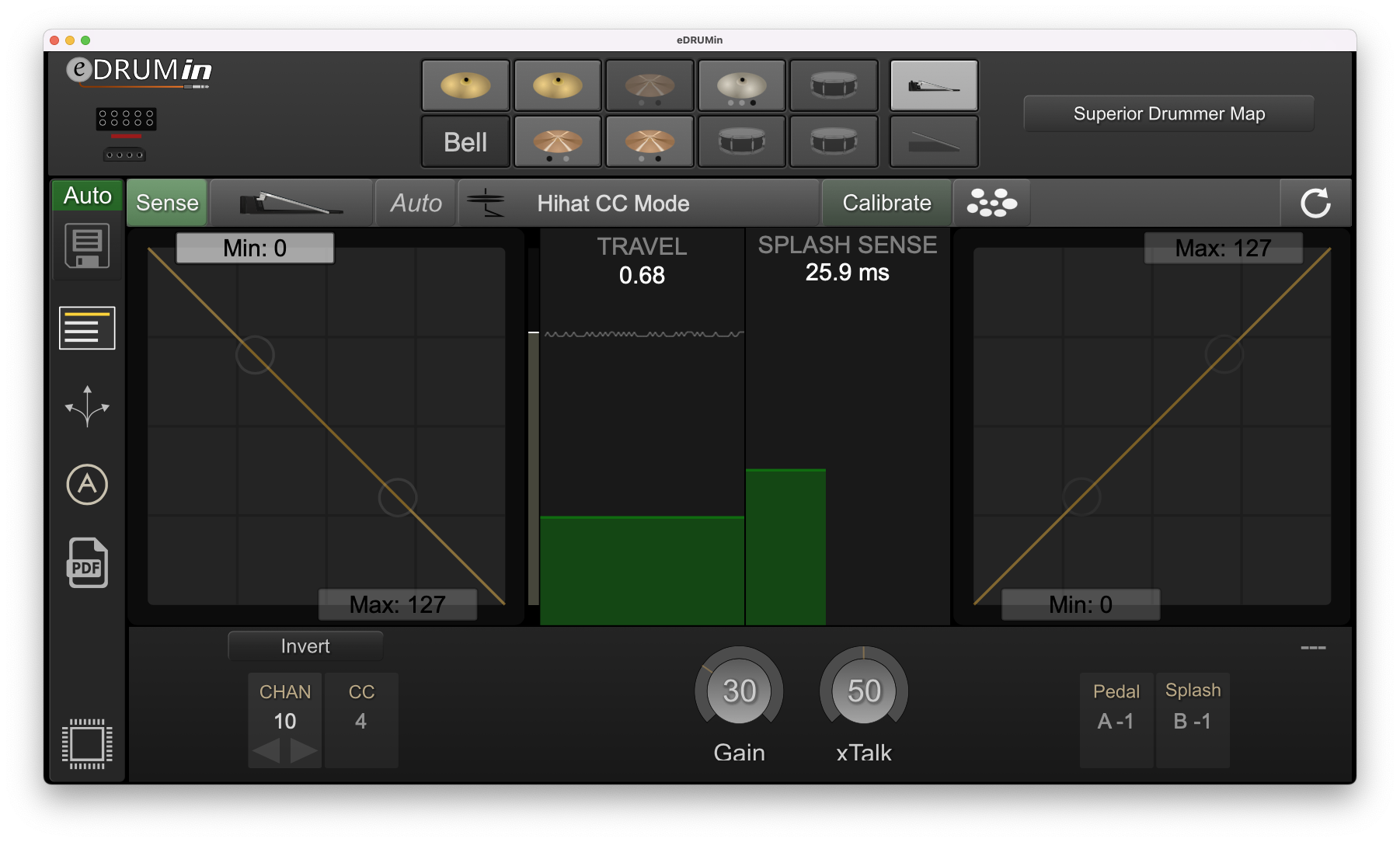This screenshot has height=842, width=1400.
Task: Open the list view sidebar icon
Action: click(x=87, y=328)
